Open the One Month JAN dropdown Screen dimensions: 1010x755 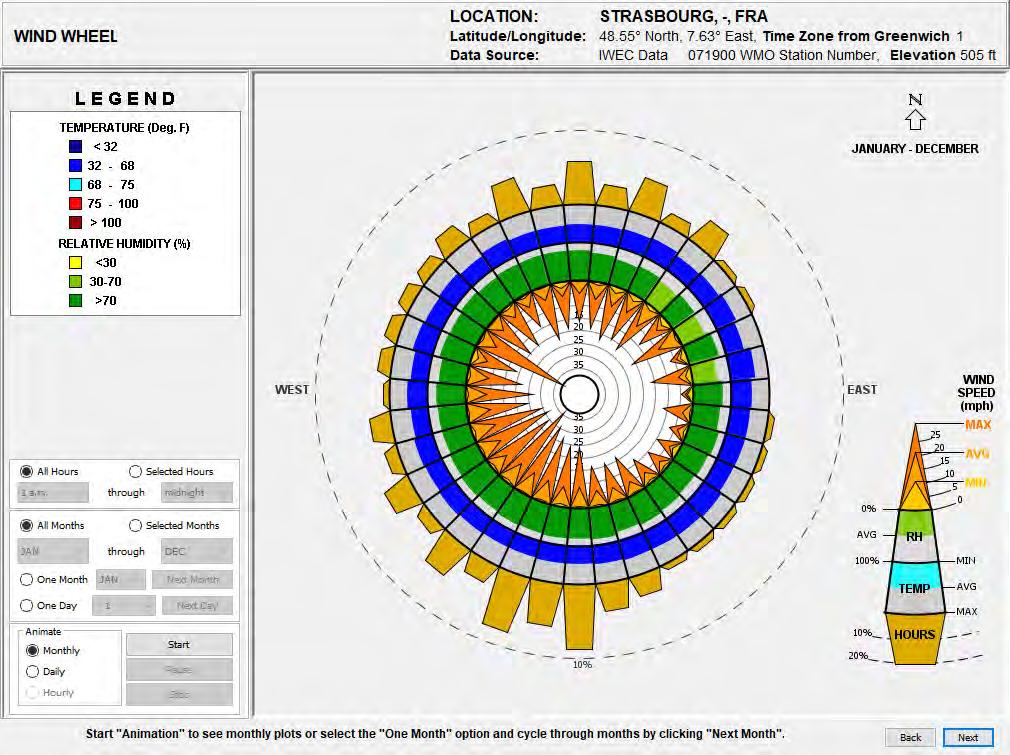[x=120, y=580]
